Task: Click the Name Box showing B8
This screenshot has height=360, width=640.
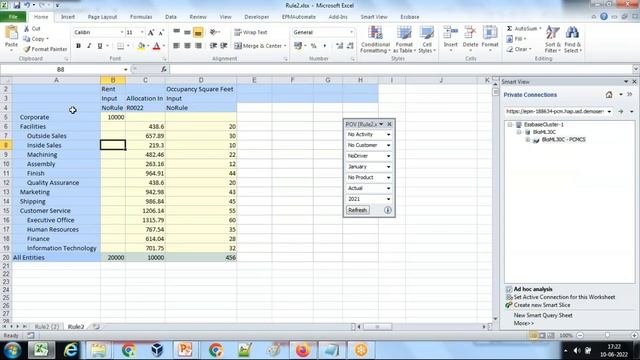Action: (61, 69)
